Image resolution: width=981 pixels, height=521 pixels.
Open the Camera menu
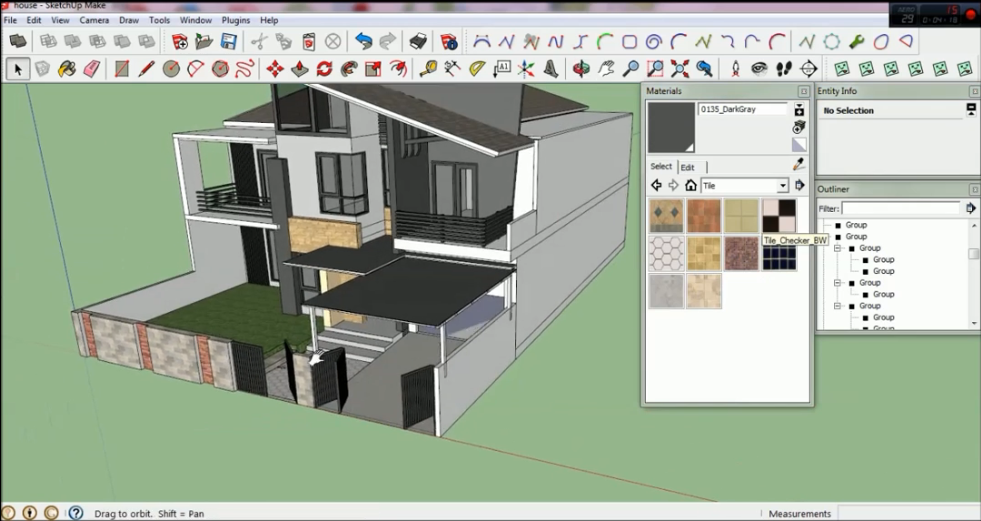pos(94,20)
